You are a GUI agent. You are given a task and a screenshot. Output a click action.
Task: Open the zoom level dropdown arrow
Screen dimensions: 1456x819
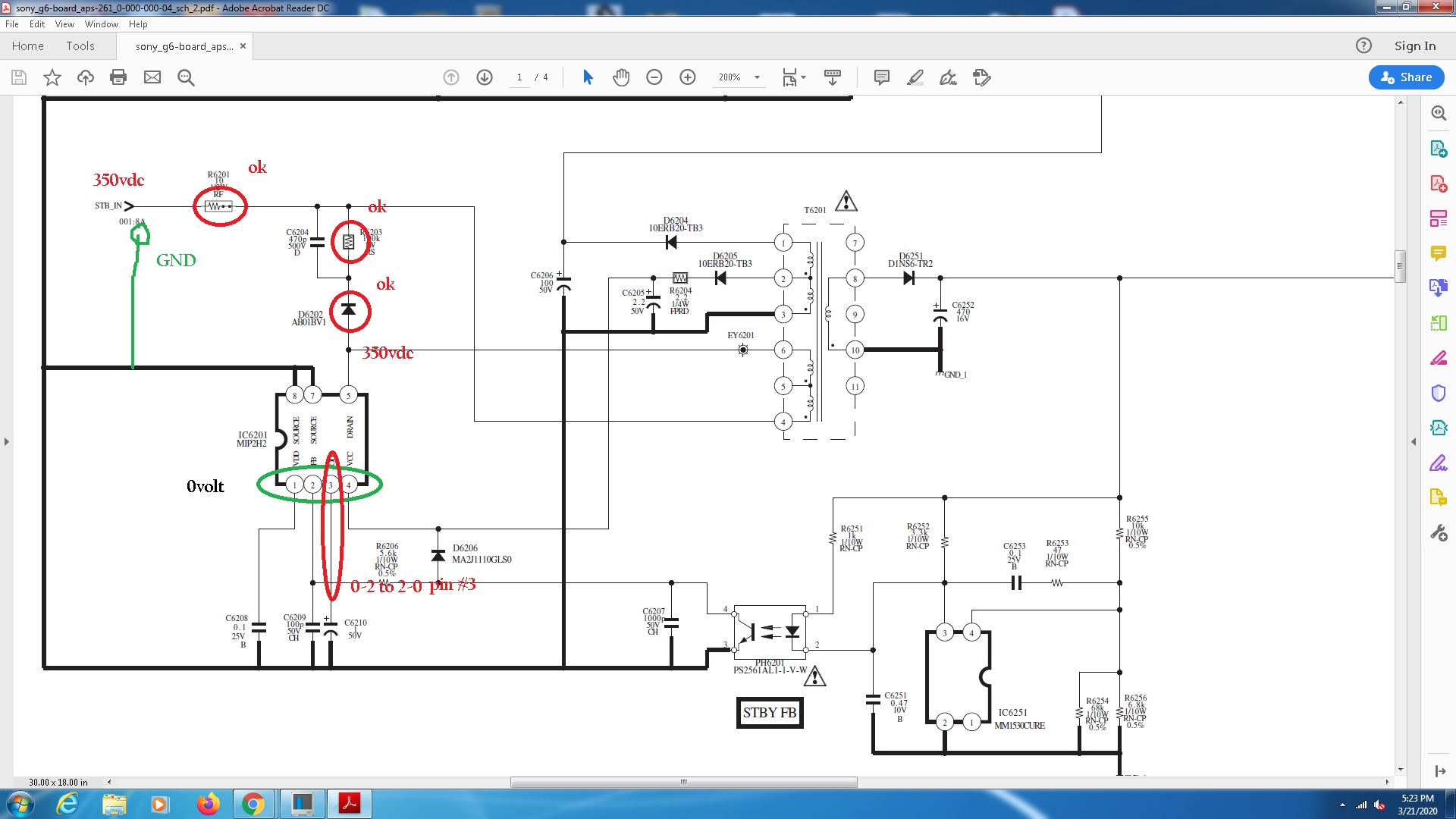[x=757, y=77]
